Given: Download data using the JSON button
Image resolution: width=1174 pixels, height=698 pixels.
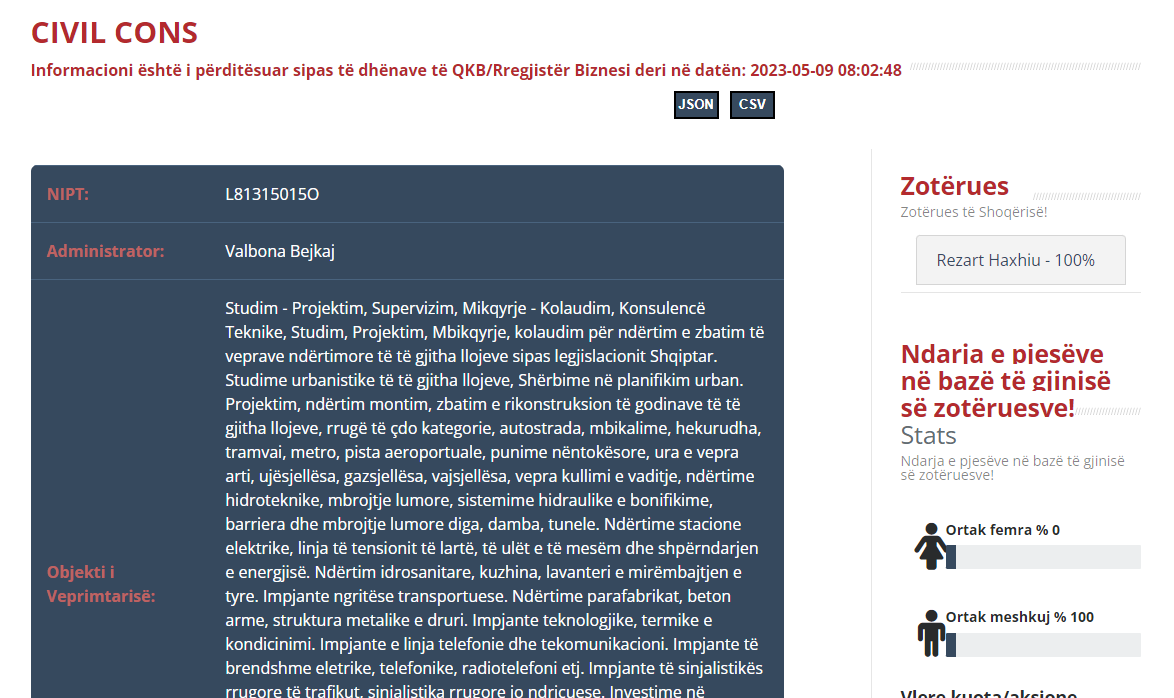Looking at the screenshot, I should click(696, 105).
